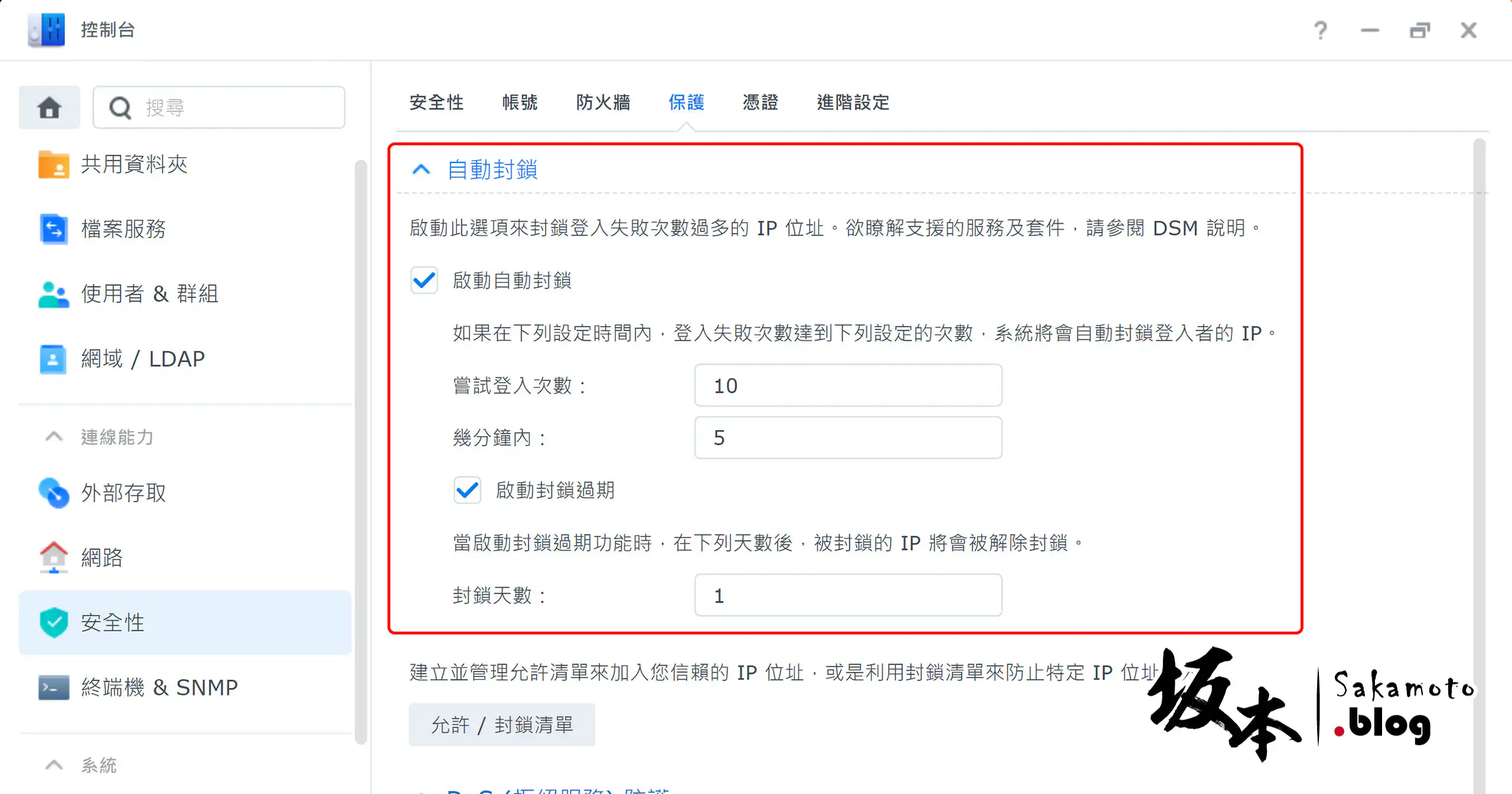Click the 嘗試登入次數 input field
Viewport: 1512px width, 794px height.
click(848, 386)
